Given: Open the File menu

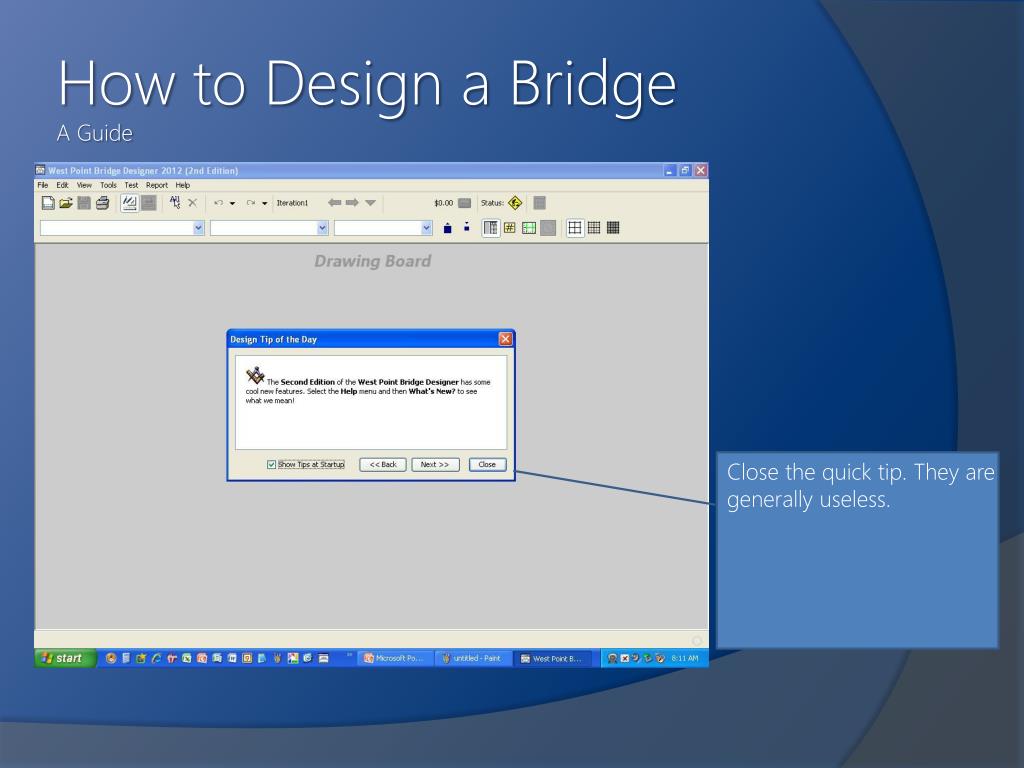Looking at the screenshot, I should (42, 185).
